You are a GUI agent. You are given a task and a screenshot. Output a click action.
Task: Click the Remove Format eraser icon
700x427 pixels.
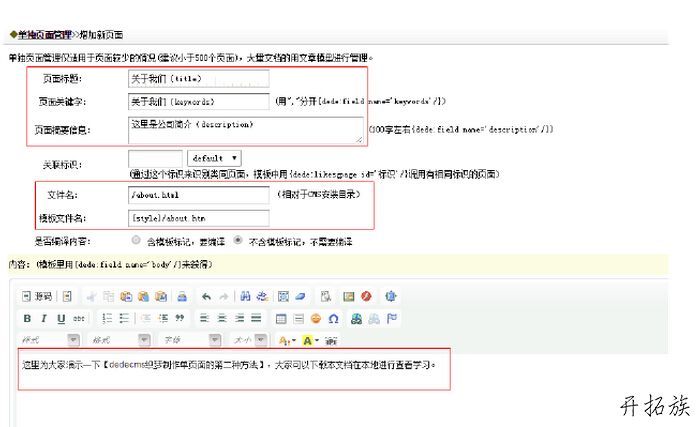(x=300, y=296)
